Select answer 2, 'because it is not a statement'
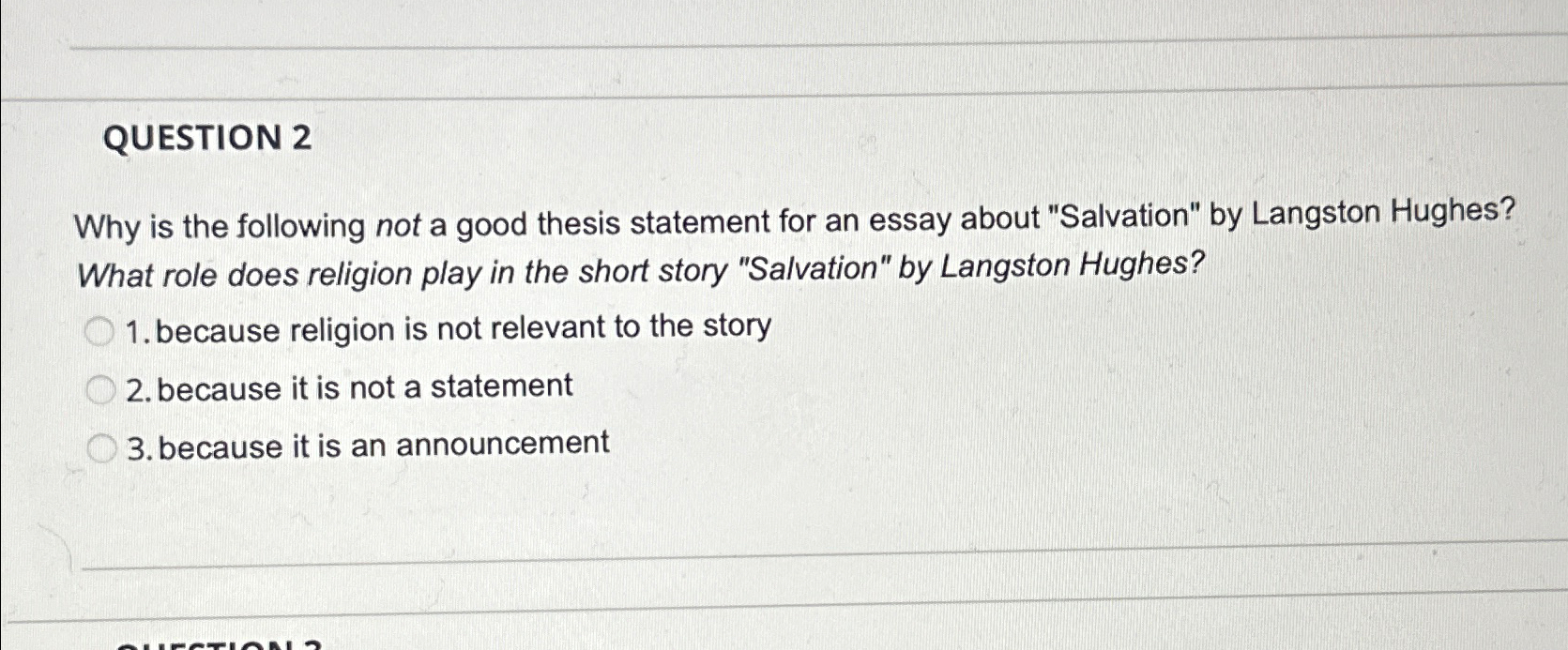Image resolution: width=1568 pixels, height=650 pixels. [x=99, y=388]
